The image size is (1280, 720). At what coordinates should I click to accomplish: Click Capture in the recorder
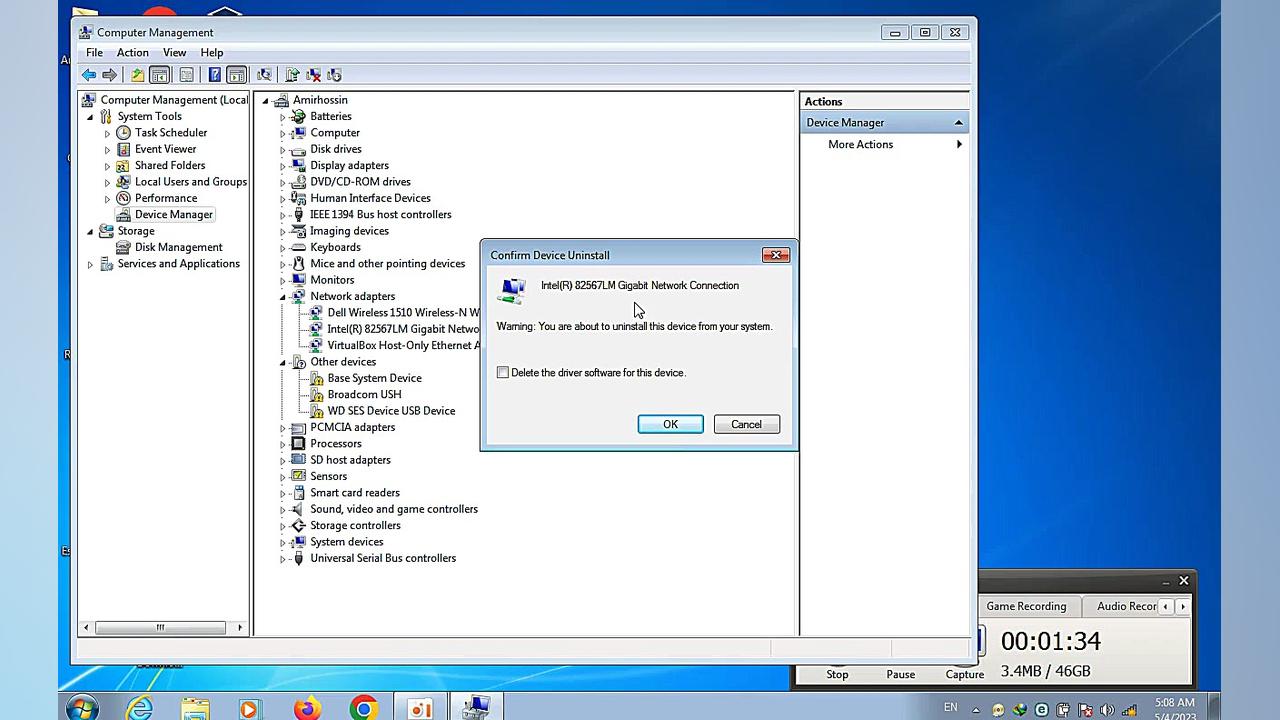(x=965, y=674)
